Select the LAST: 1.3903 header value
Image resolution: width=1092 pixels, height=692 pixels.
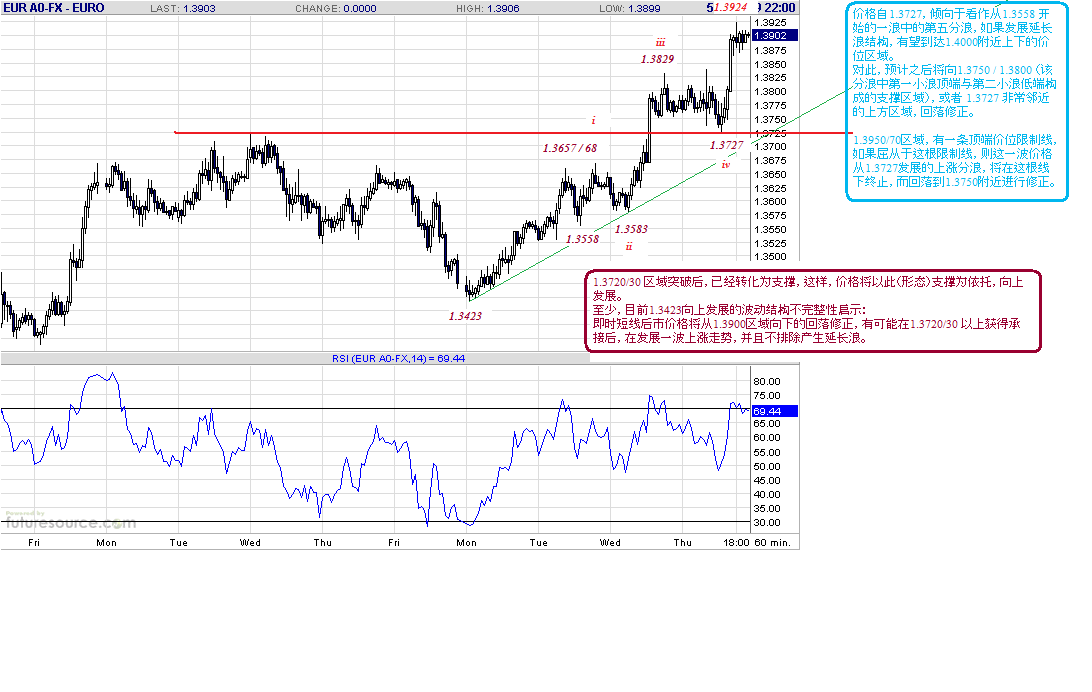pos(183,8)
